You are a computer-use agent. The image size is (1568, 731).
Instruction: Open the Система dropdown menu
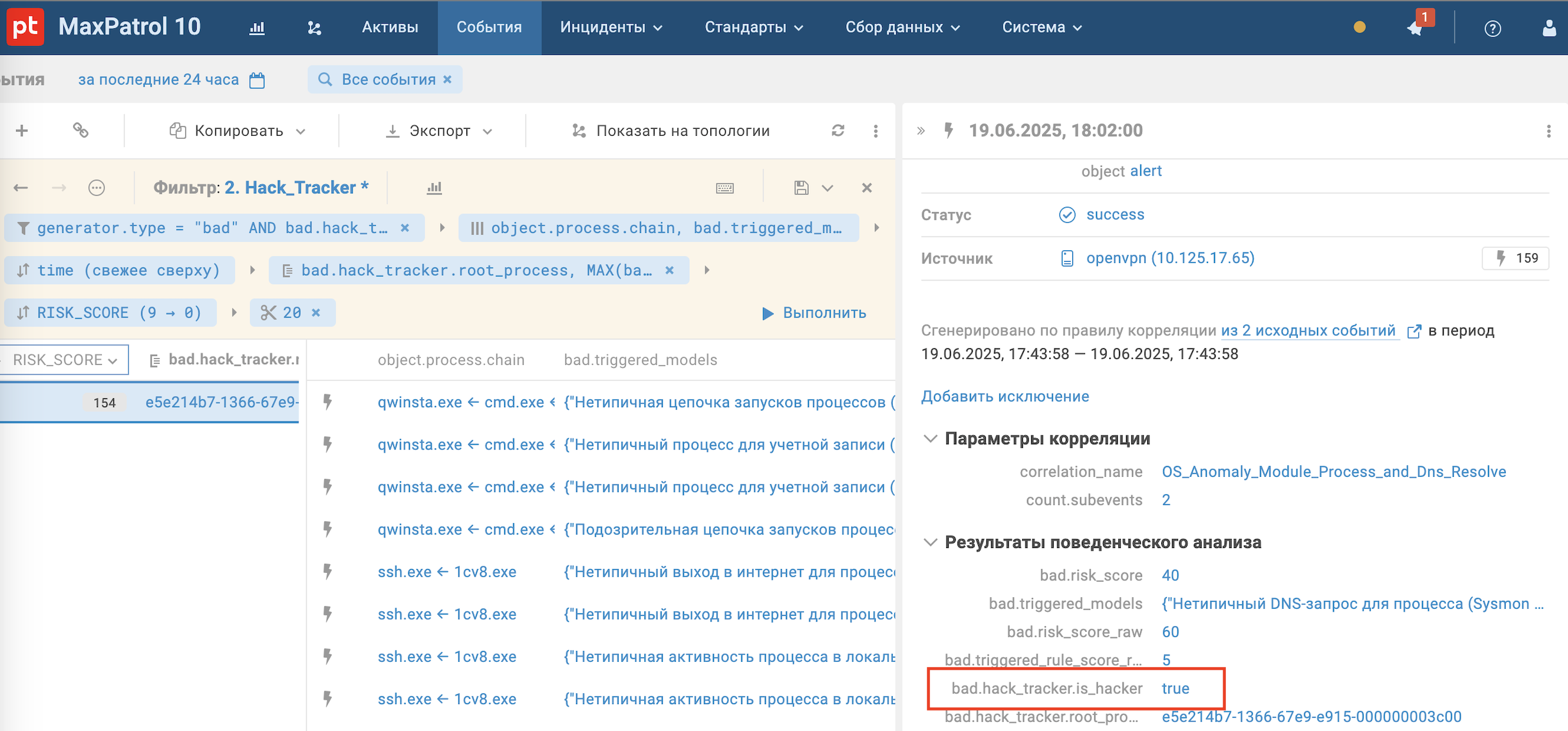(1042, 28)
